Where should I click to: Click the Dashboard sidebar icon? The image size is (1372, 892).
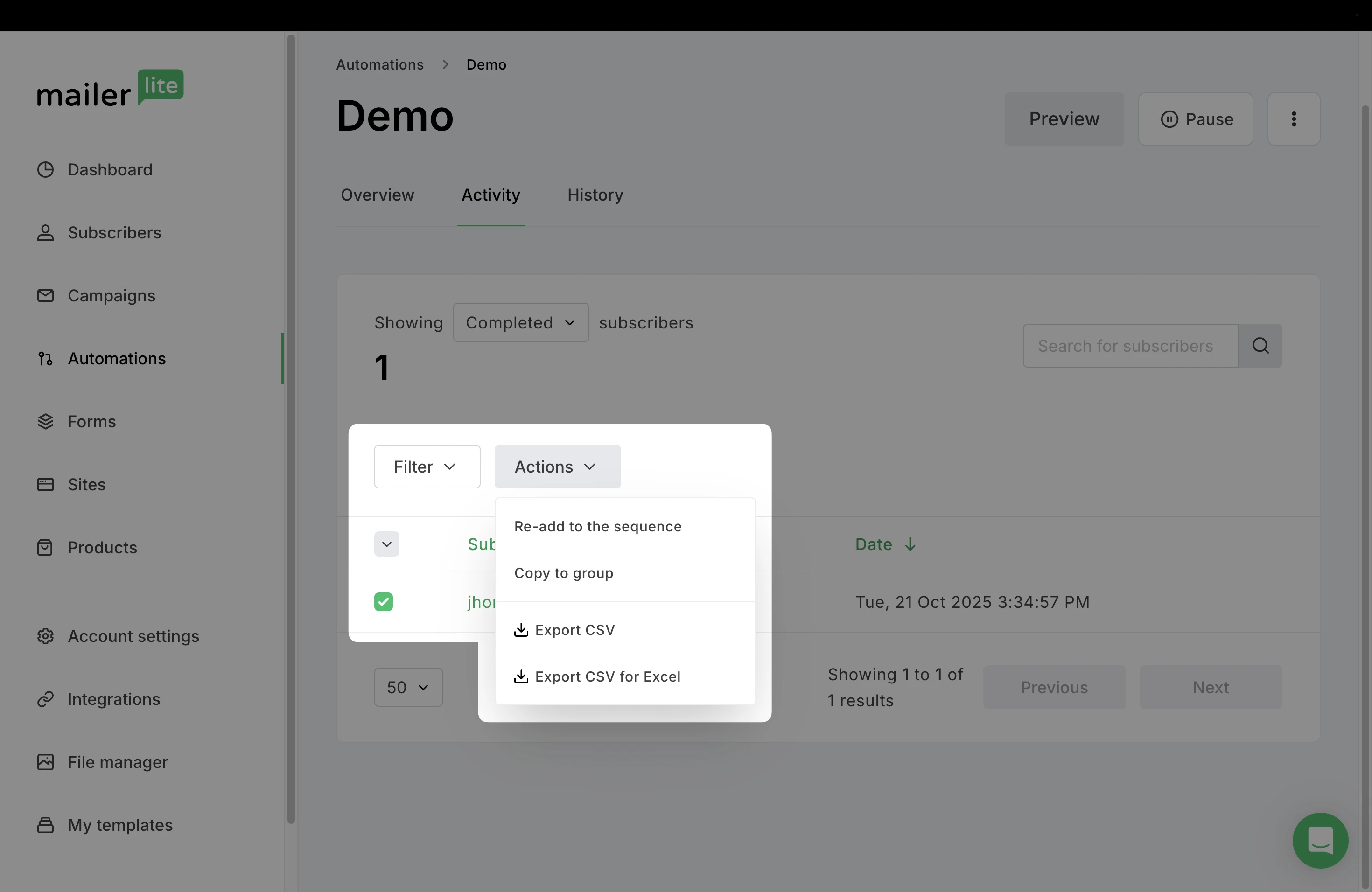(x=46, y=169)
